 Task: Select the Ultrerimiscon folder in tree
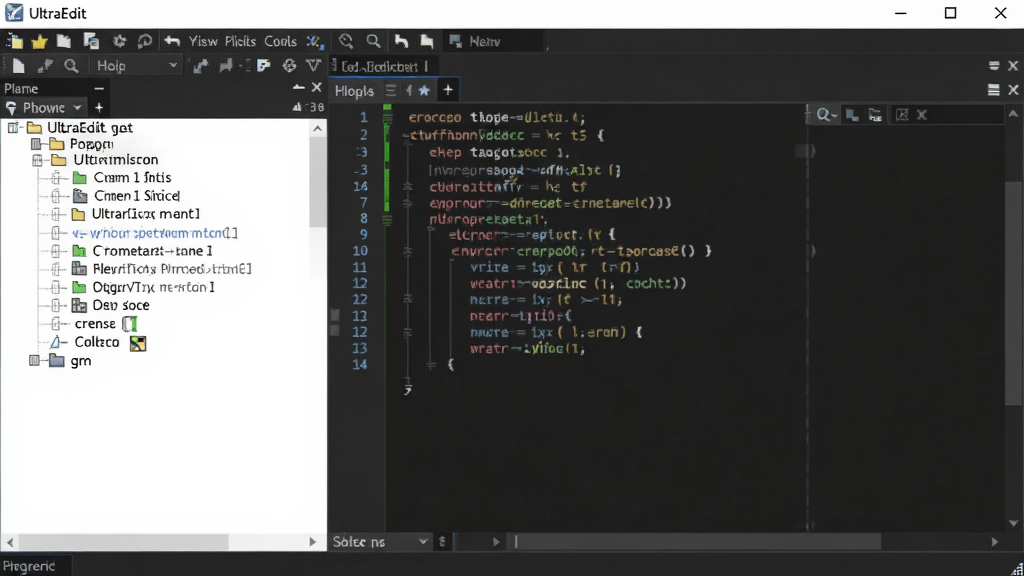116,160
